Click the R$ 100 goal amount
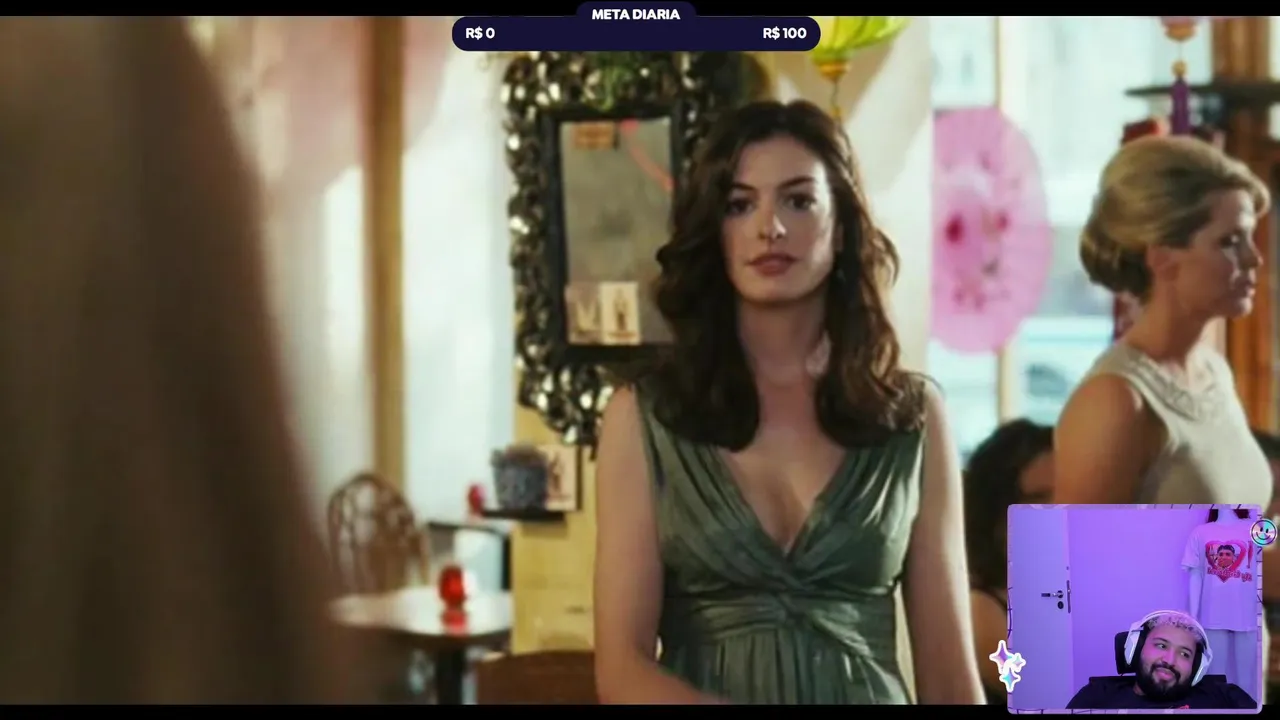Image resolution: width=1280 pixels, height=720 pixels. pyautogui.click(x=784, y=33)
